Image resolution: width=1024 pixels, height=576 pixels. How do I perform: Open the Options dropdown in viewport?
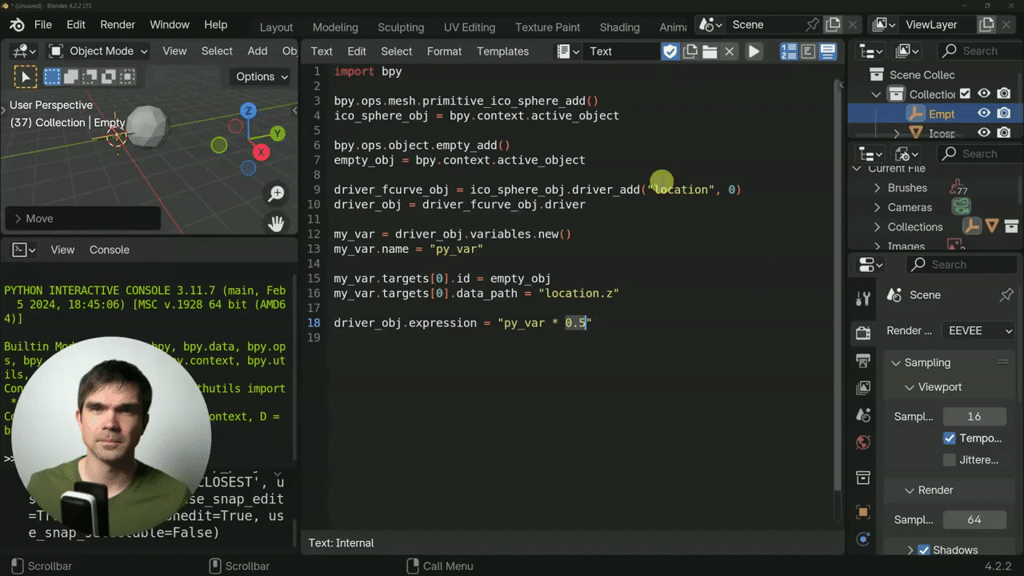(x=261, y=76)
